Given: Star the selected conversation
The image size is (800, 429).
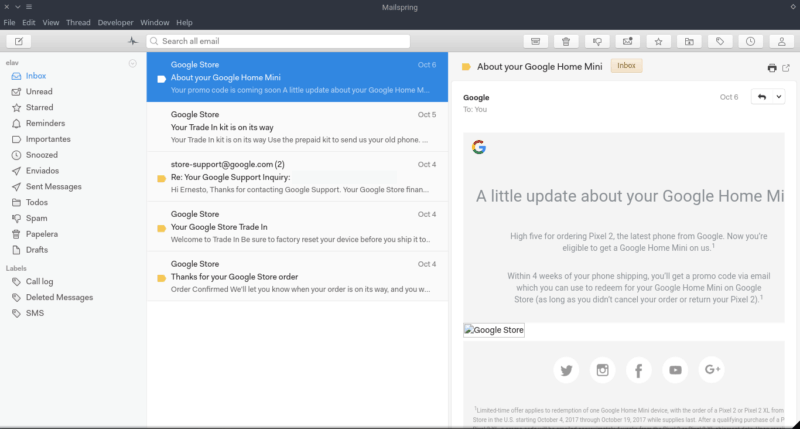Looking at the screenshot, I should pyautogui.click(x=658, y=41).
